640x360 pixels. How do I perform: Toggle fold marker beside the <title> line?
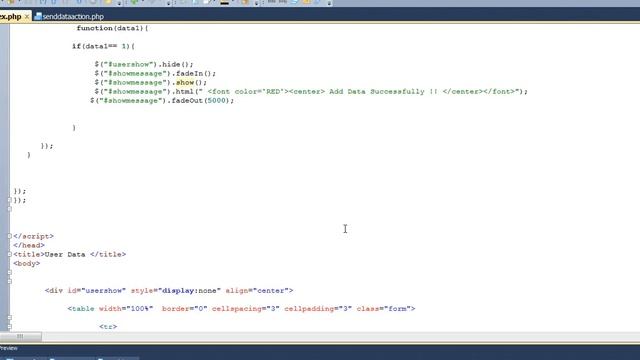point(9,254)
